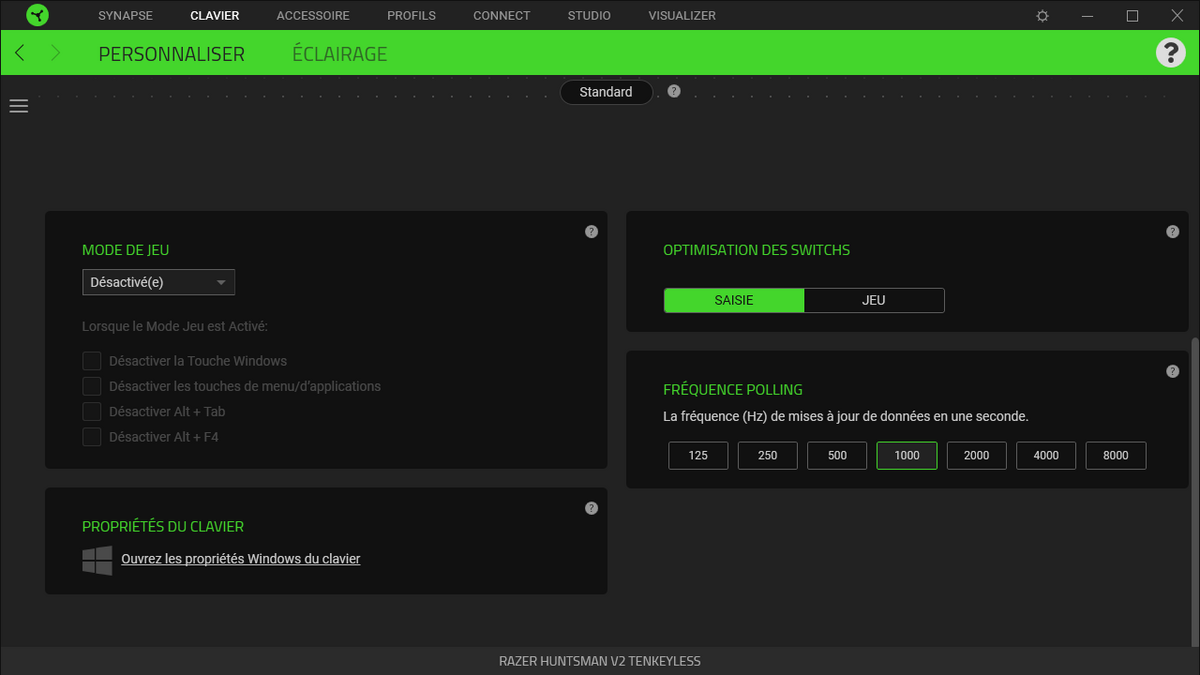Screen dimensions: 1200x675
Task: Select SAISIE switch optimization
Action: pos(734,300)
